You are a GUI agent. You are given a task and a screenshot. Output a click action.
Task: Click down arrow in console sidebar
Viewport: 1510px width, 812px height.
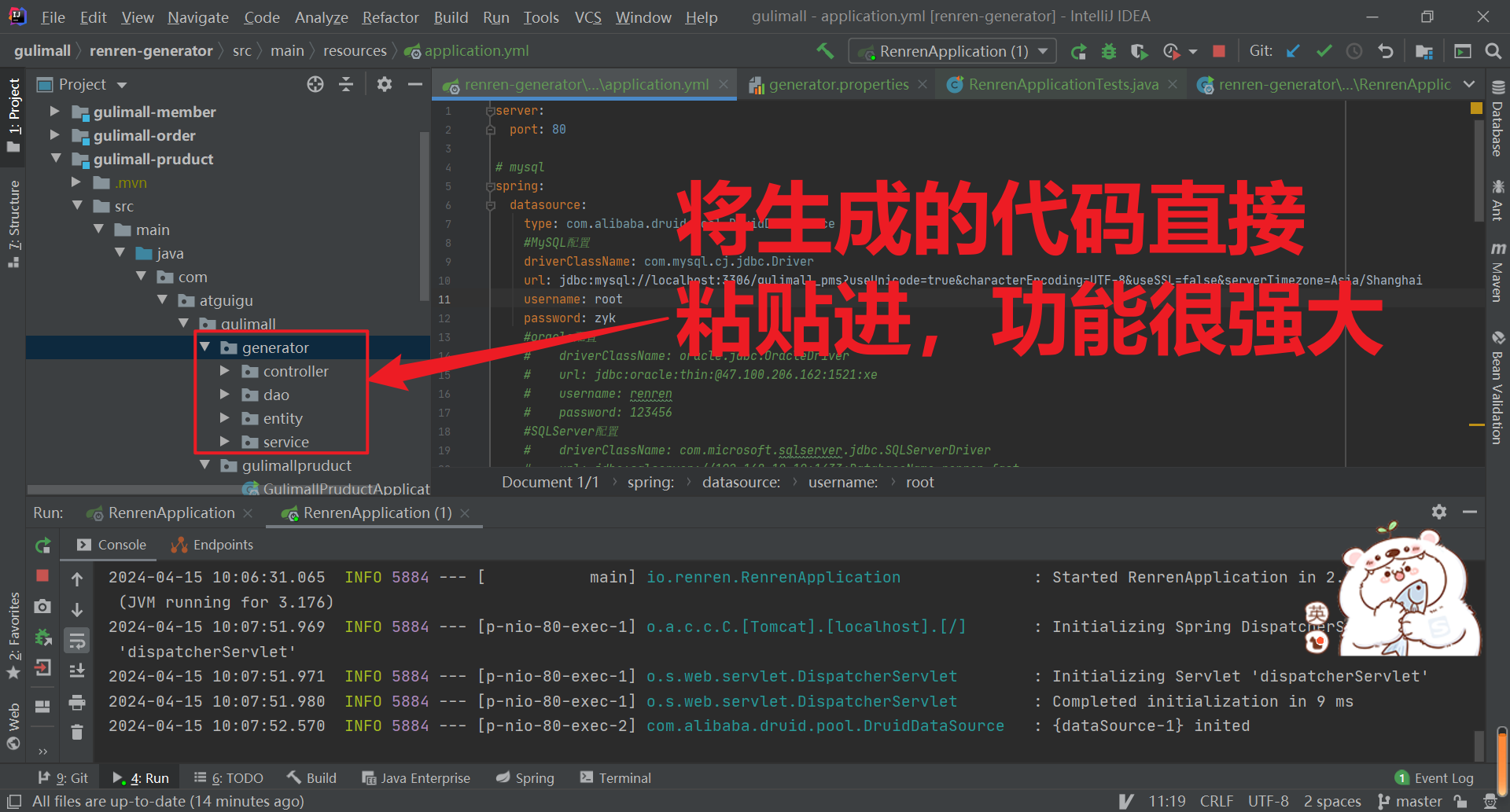(x=77, y=610)
